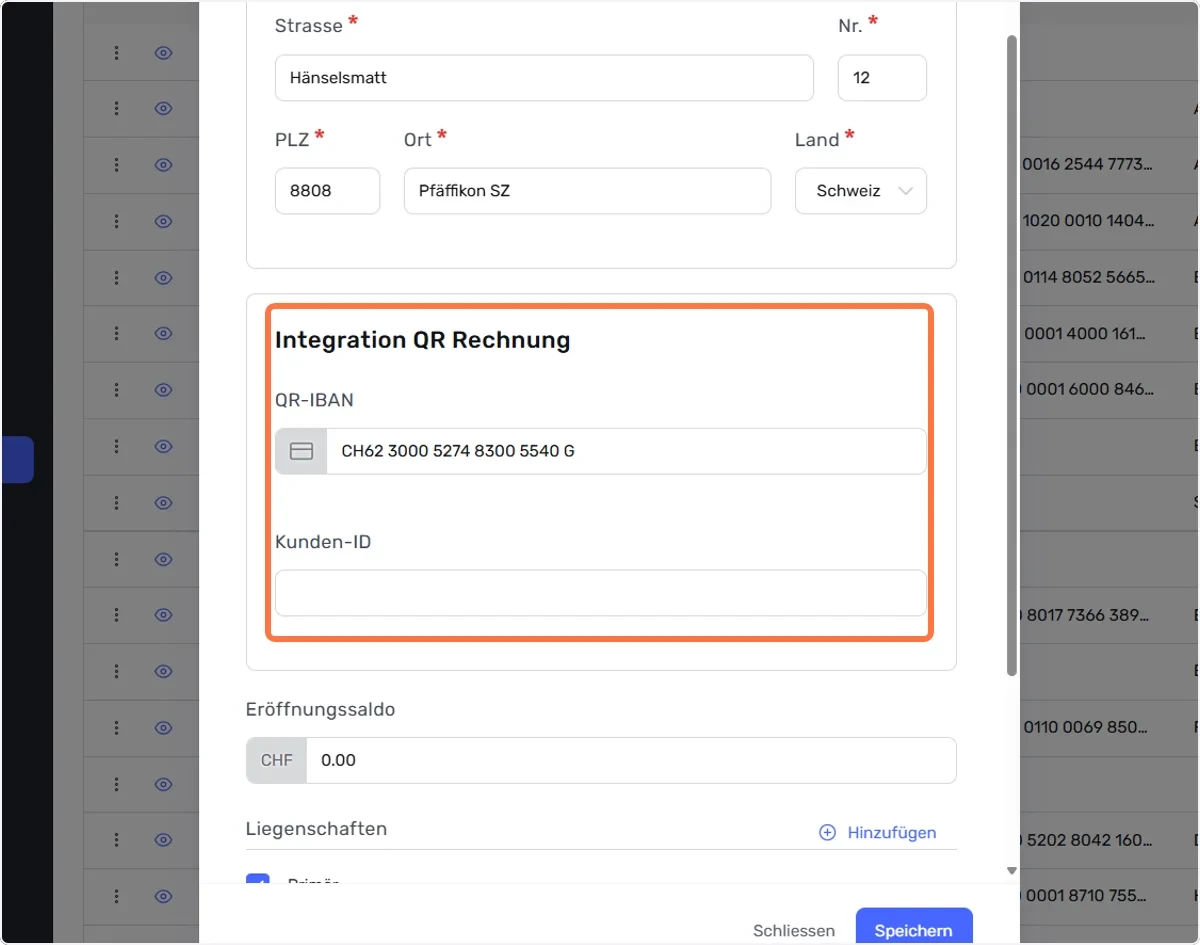
Task: Click the Kunden-ID label
Action: pyautogui.click(x=323, y=542)
